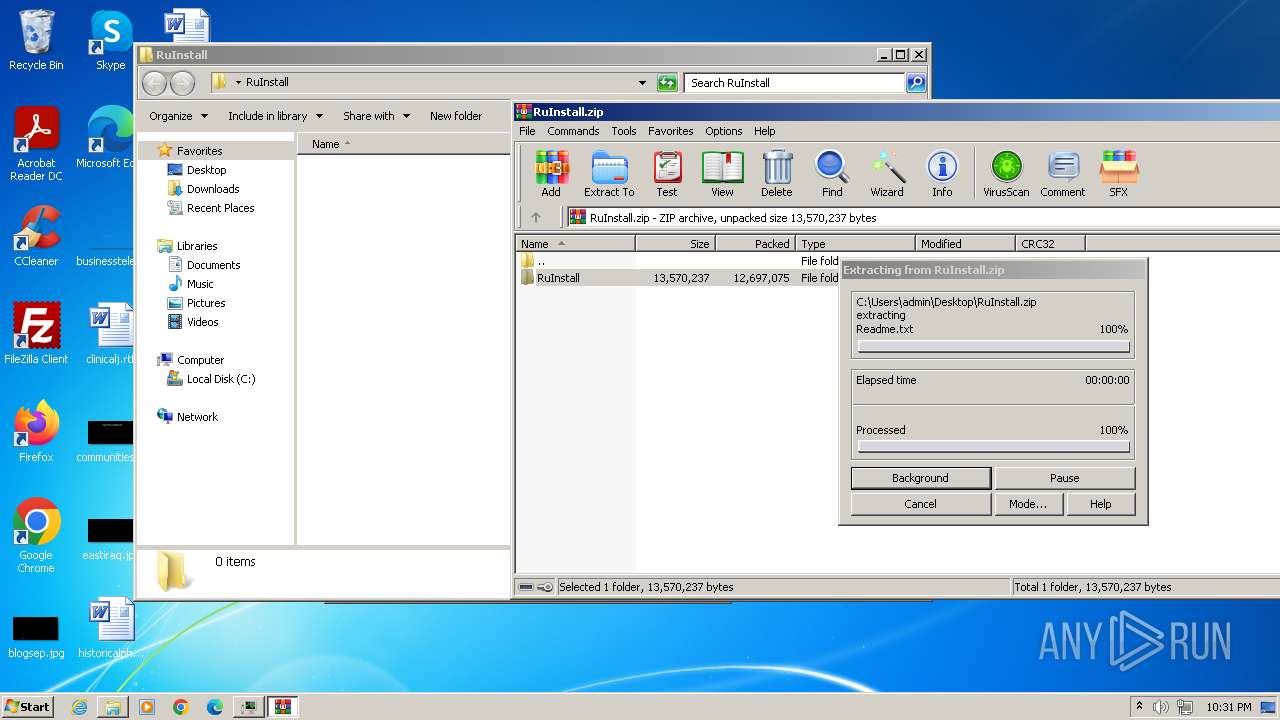This screenshot has width=1280, height=720.
Task: Show archive Info
Action: 942,174
